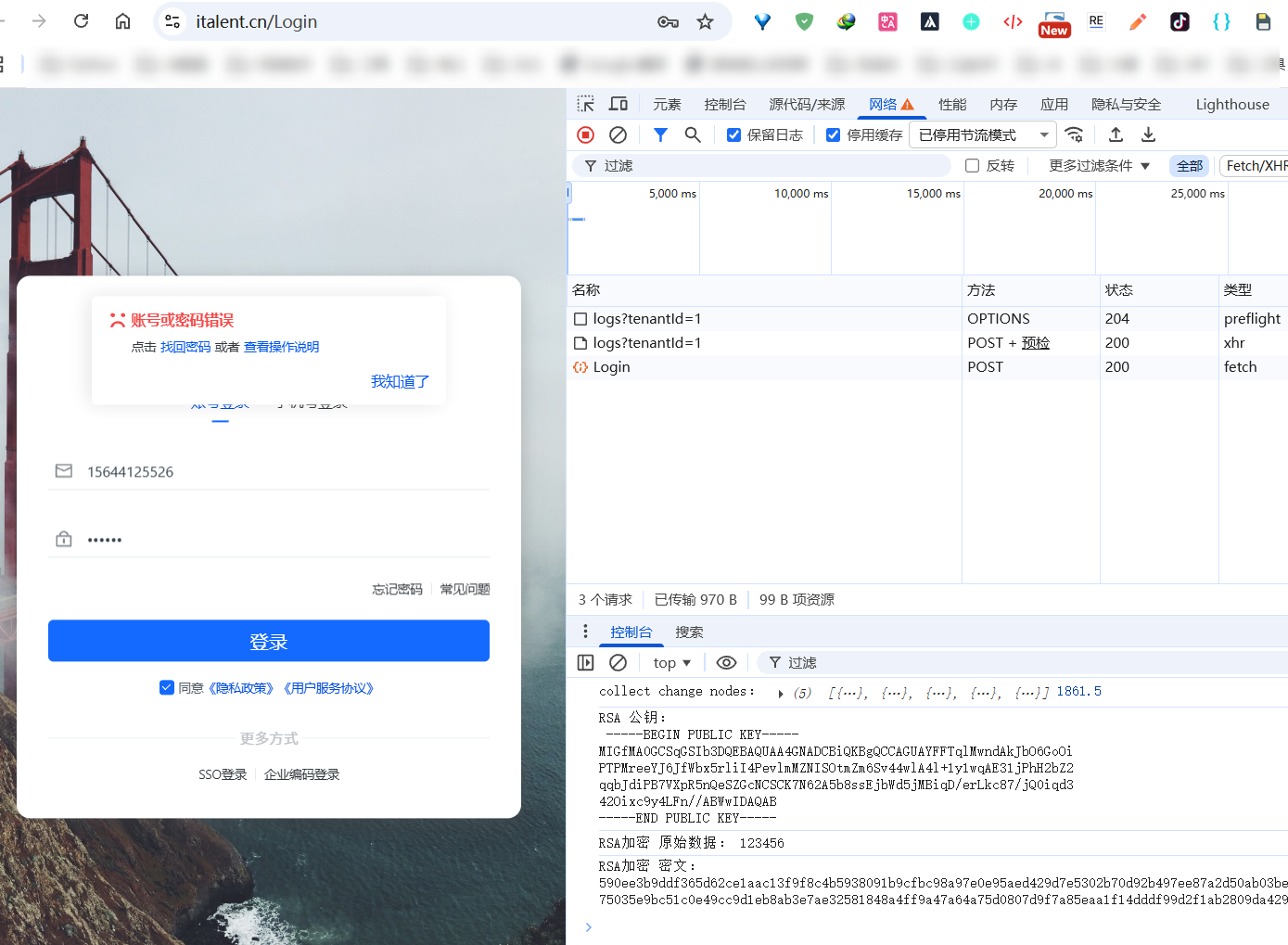Clear the network log
This screenshot has width=1288, height=945.
[618, 134]
